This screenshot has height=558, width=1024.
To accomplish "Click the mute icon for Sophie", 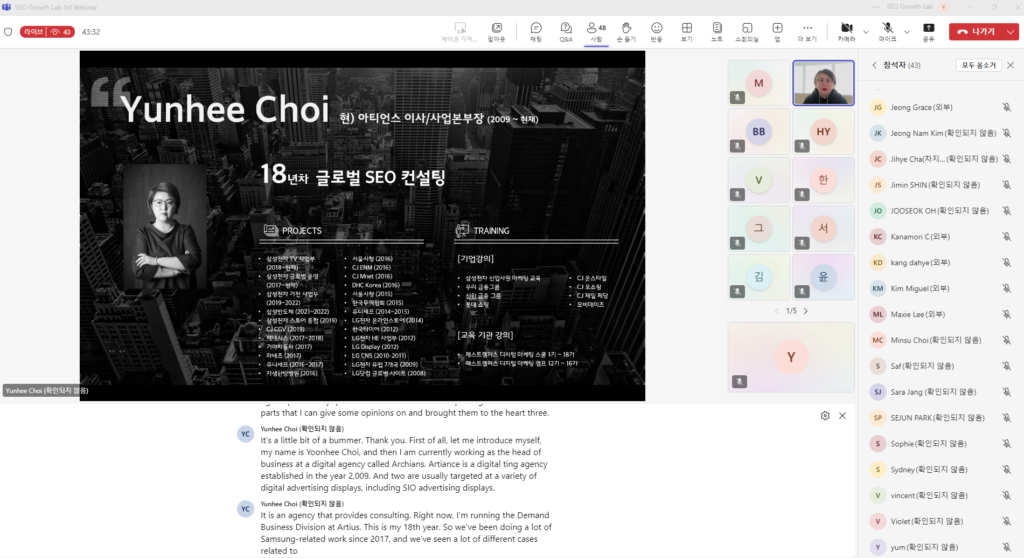I will (1006, 444).
